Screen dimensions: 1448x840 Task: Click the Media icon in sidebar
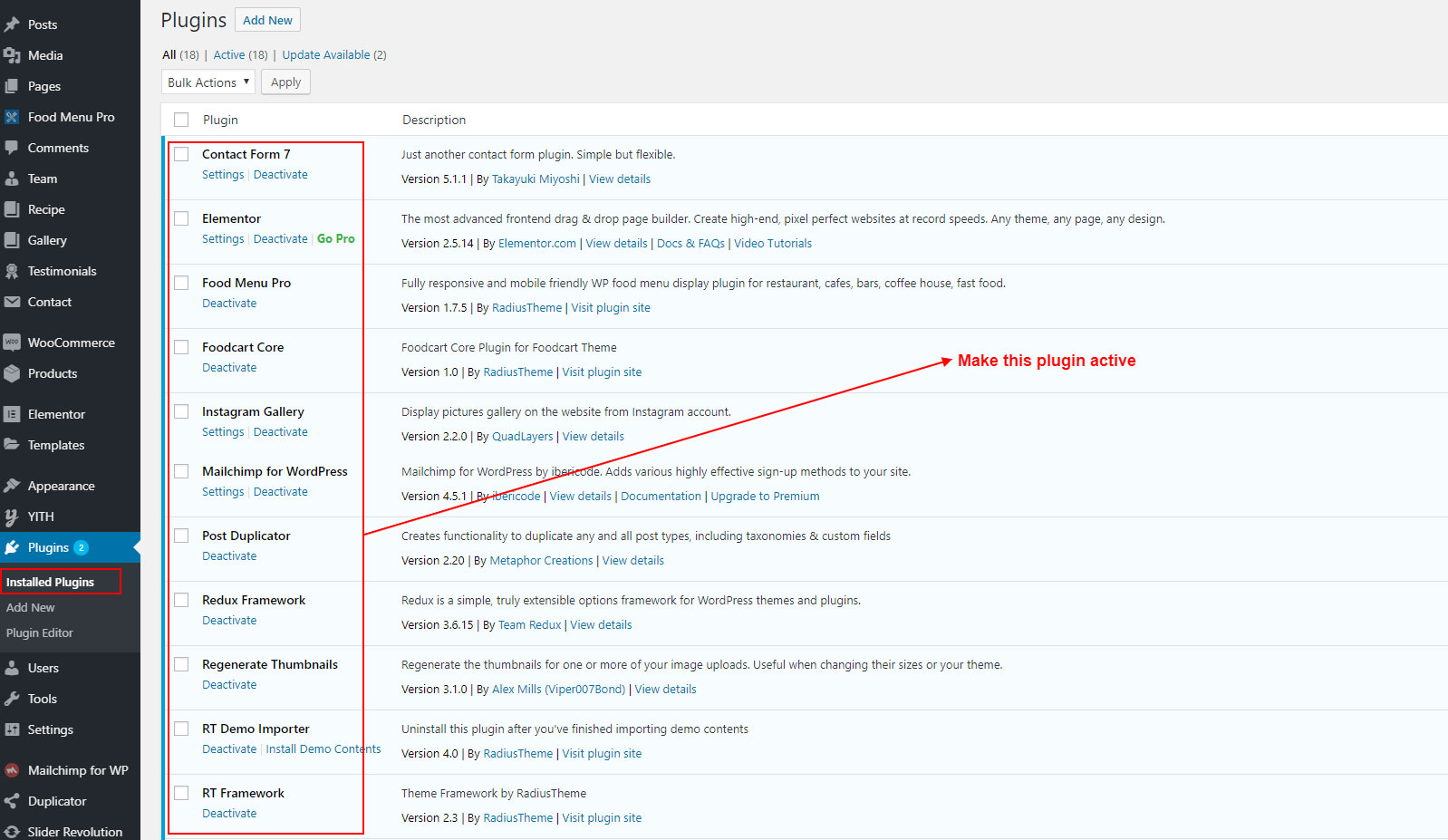coord(12,55)
